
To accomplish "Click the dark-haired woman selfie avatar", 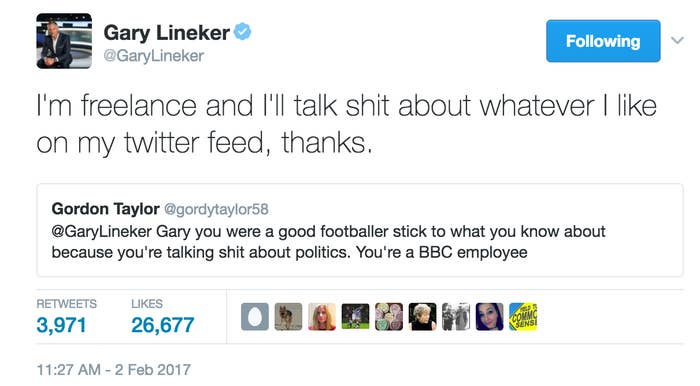I will point(489,317).
